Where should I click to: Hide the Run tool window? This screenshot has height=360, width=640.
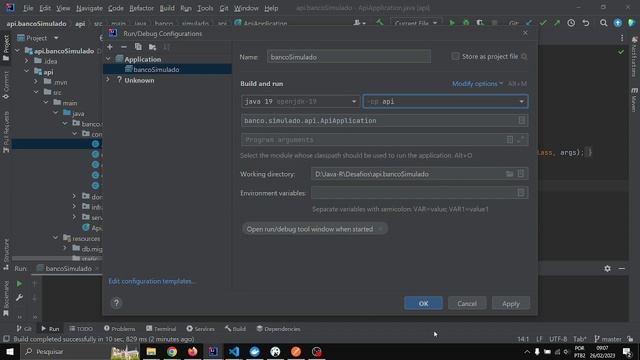click(621, 269)
